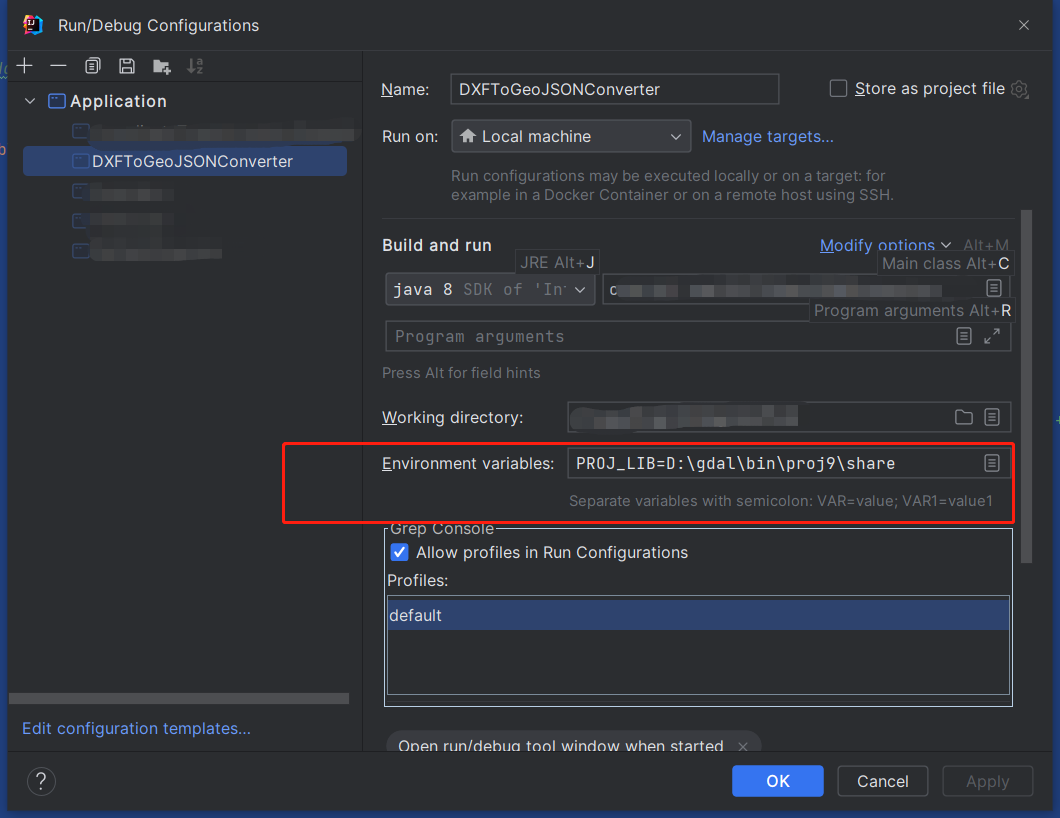Browse for working directory folder

click(x=963, y=417)
